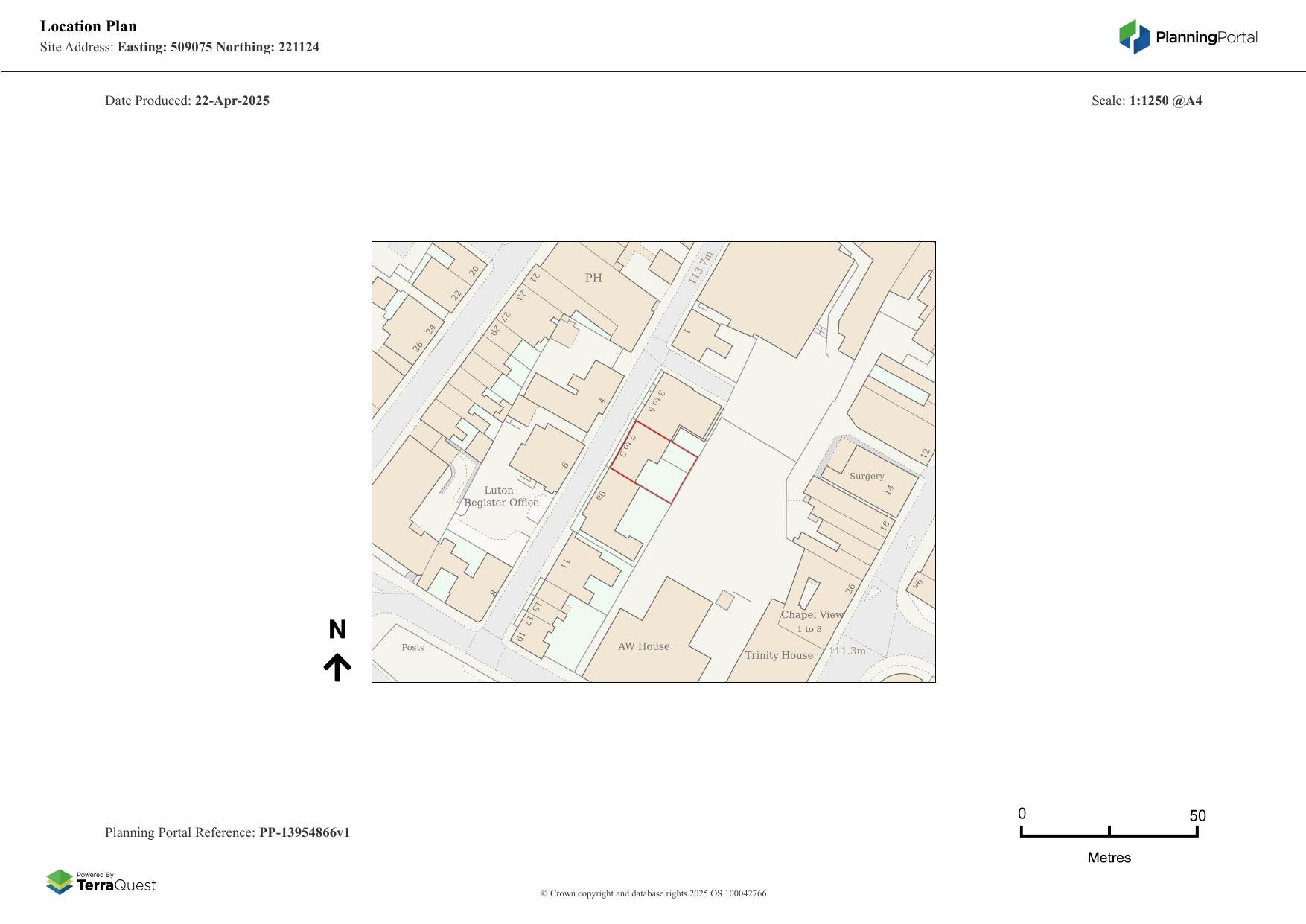Click the Date Produced 22-Apr-2025 text
Screen dimensions: 1306x924
[188, 100]
